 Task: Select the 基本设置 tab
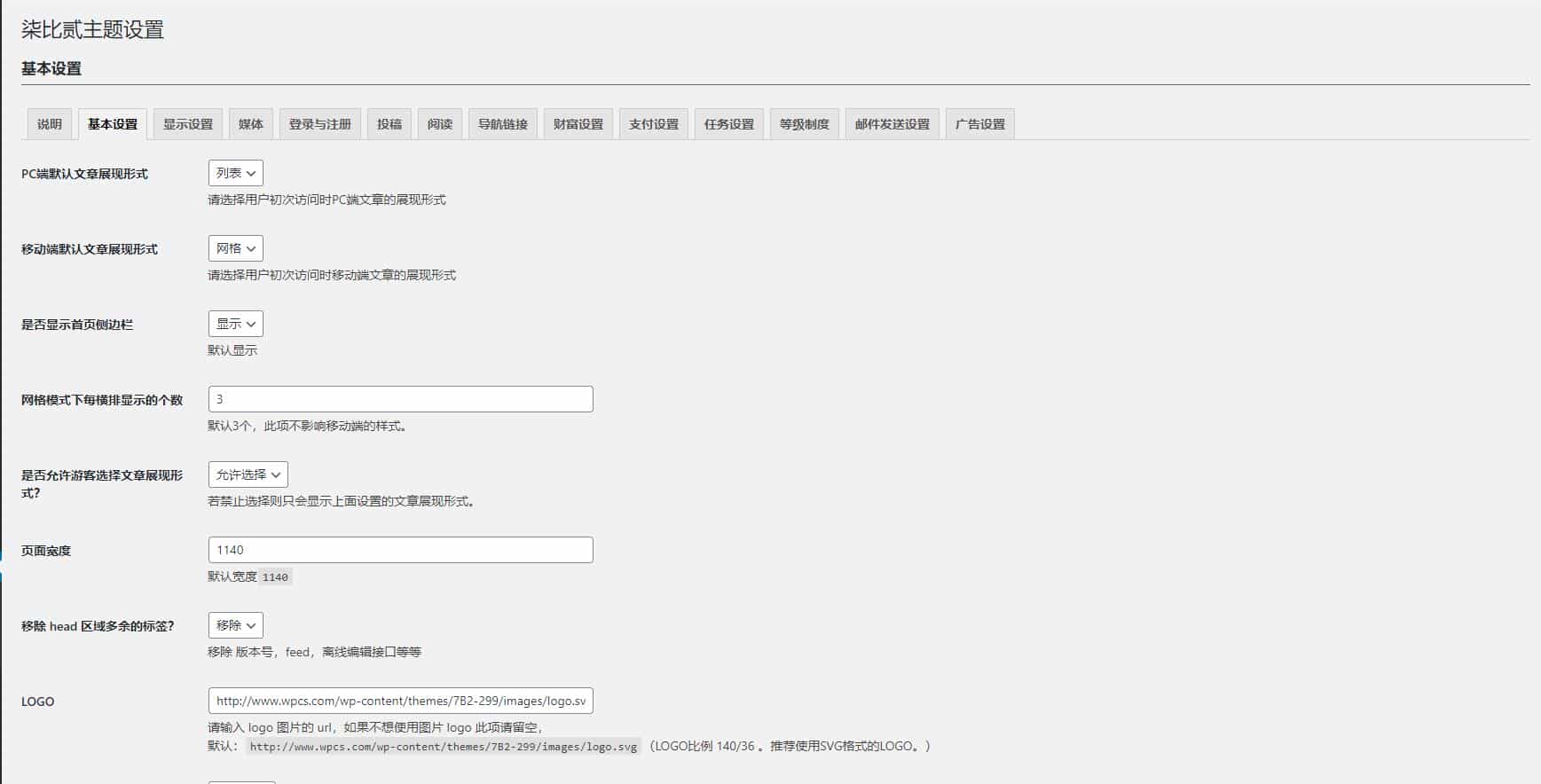pyautogui.click(x=113, y=124)
